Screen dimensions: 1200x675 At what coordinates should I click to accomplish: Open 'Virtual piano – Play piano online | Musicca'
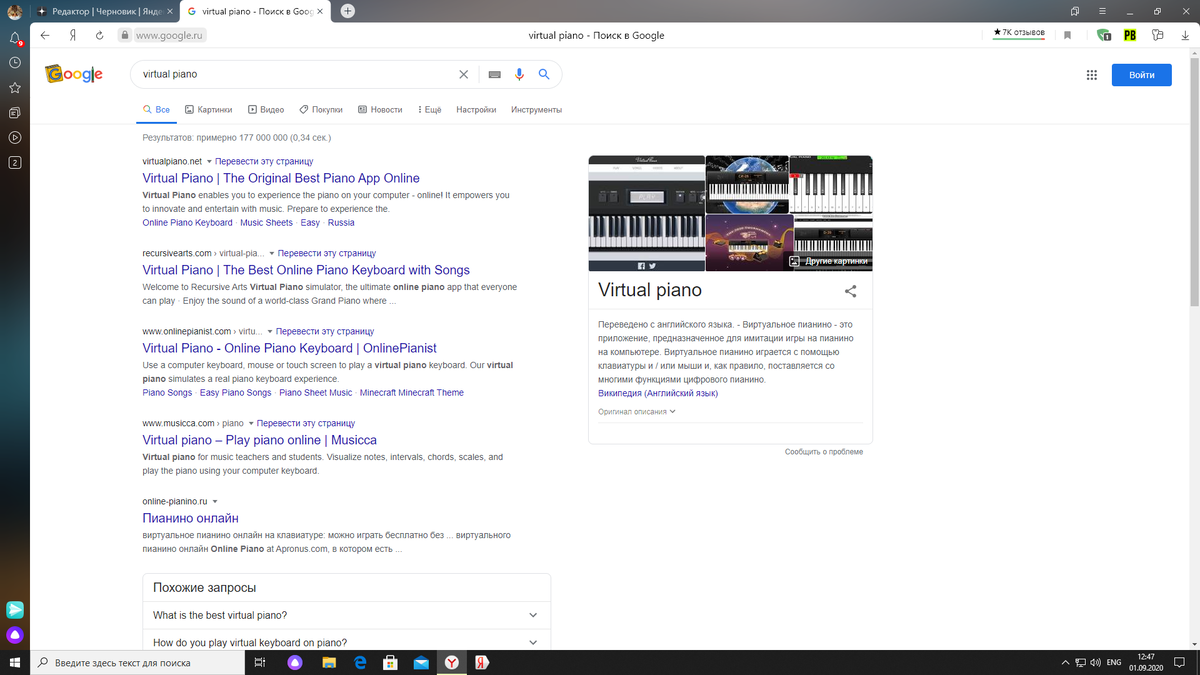point(260,440)
